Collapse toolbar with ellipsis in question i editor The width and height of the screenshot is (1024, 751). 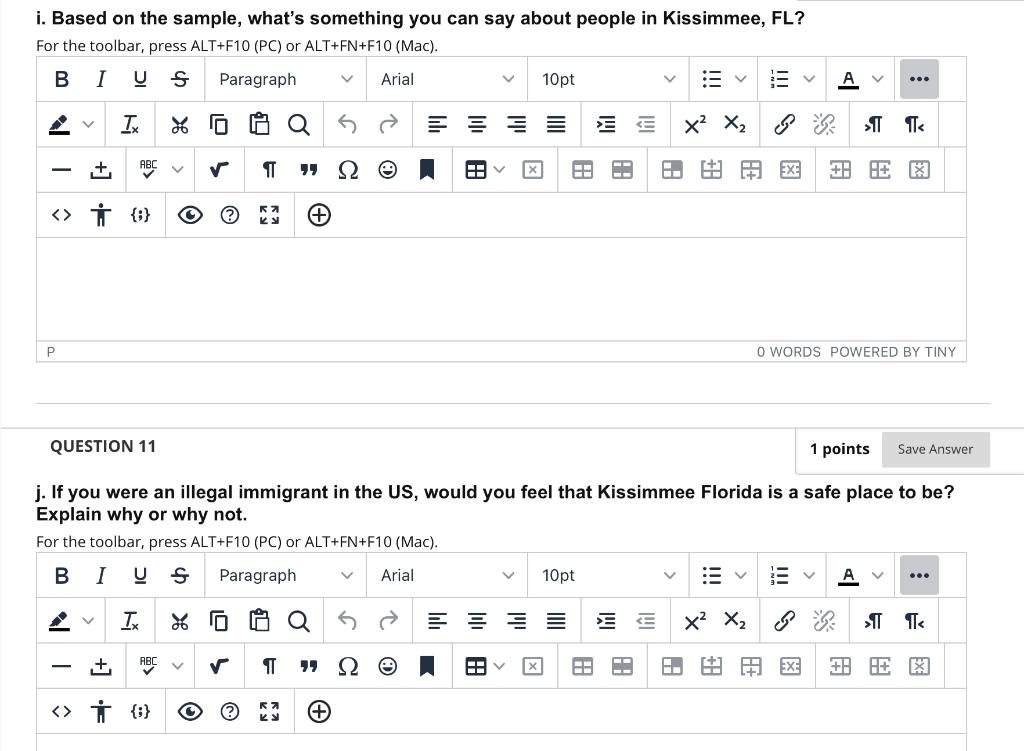point(919,79)
